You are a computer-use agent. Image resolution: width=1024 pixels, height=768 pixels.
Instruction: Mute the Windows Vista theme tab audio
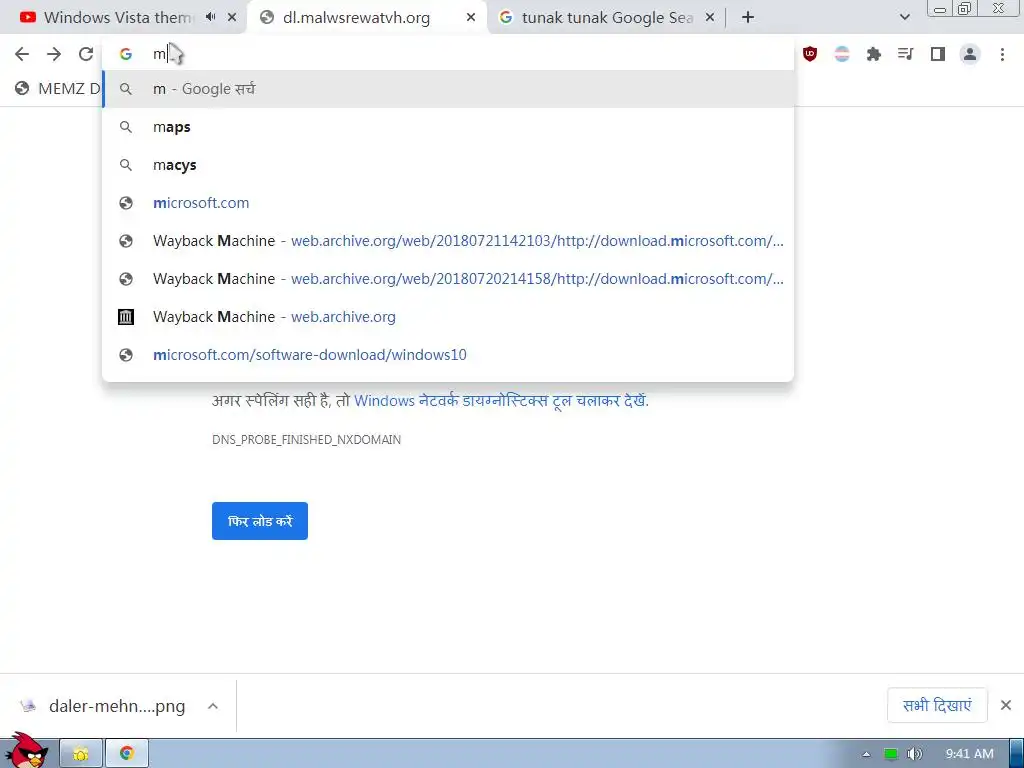210,17
